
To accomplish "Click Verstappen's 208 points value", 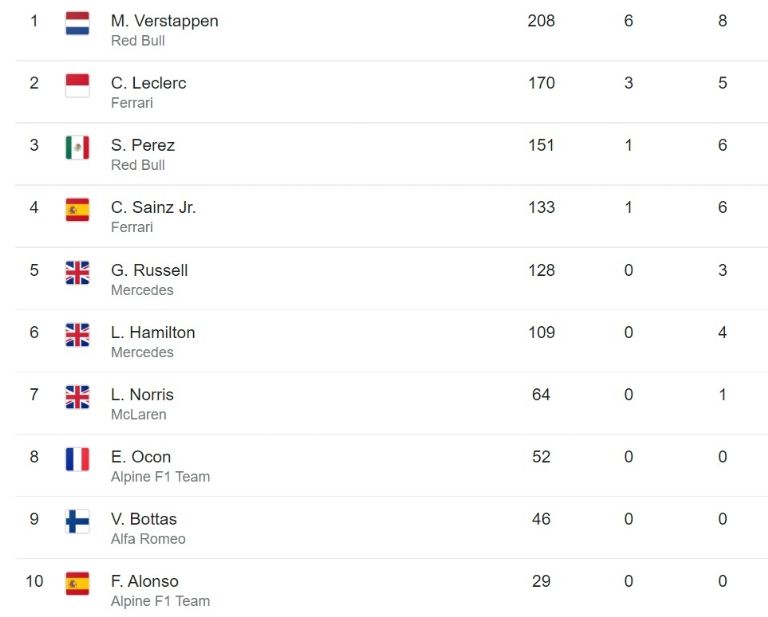I will click(x=541, y=21).
